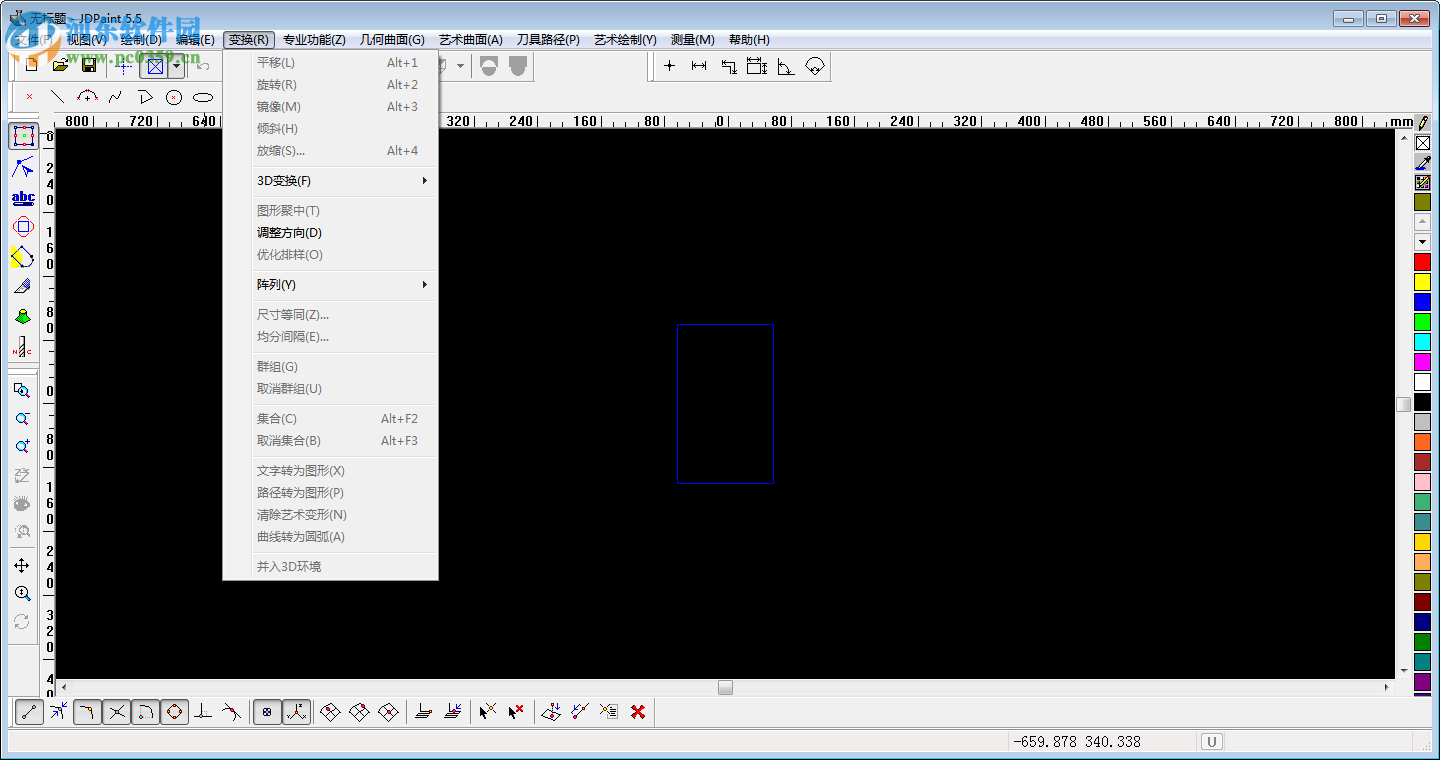This screenshot has width=1440, height=760.
Task: Select the angle measurement tool
Action: (x=785, y=65)
